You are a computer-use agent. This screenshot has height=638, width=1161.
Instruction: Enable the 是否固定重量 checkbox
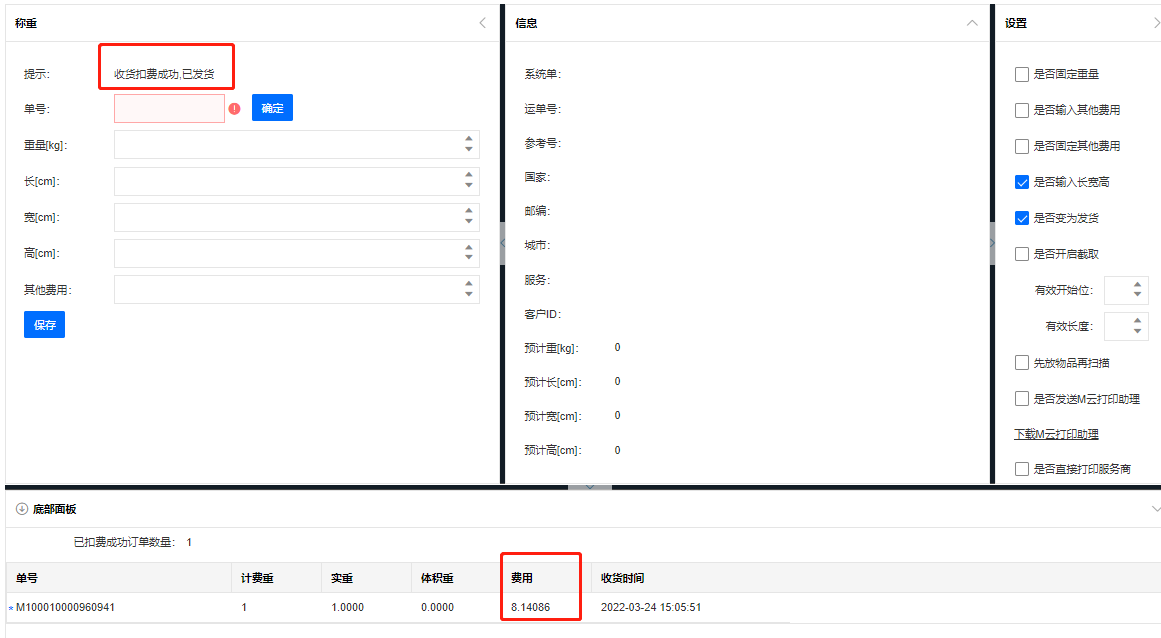pyautogui.click(x=1022, y=74)
